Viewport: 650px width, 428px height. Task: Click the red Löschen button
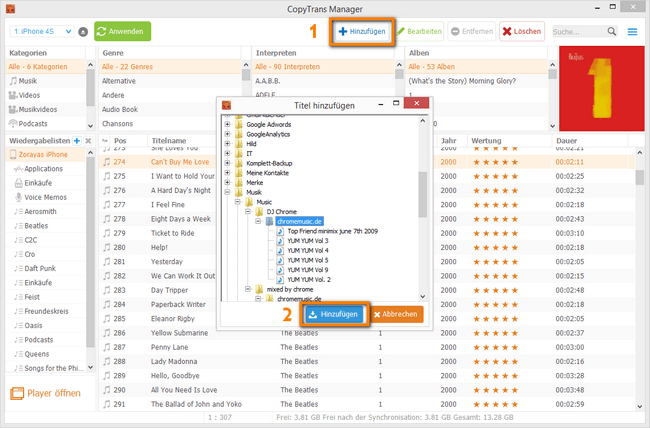(x=522, y=32)
